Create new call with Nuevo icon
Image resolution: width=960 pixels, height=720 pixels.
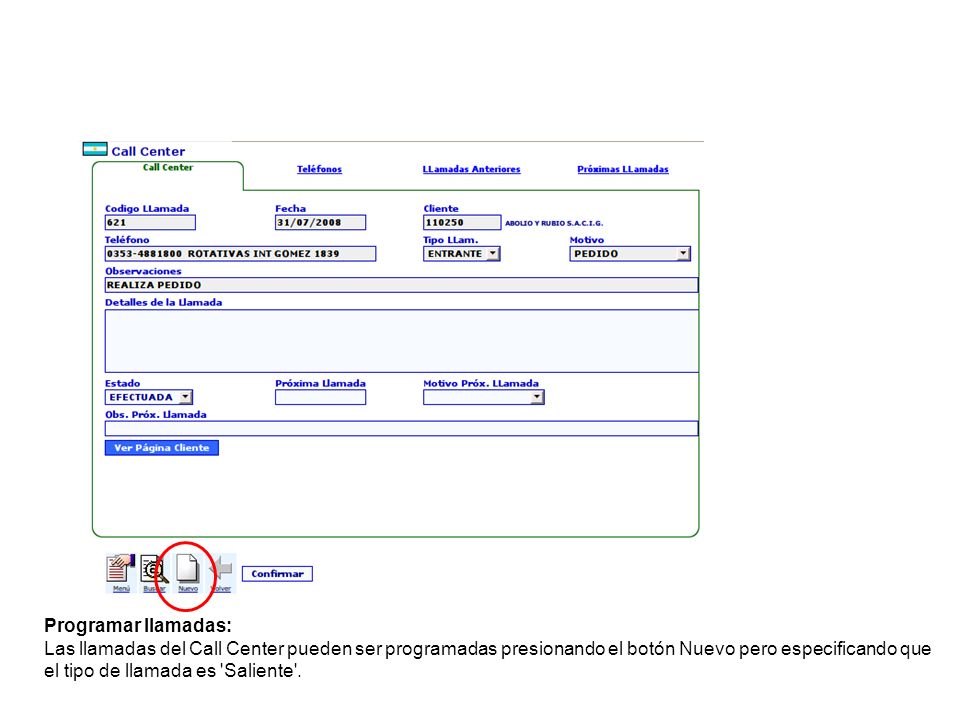point(188,573)
